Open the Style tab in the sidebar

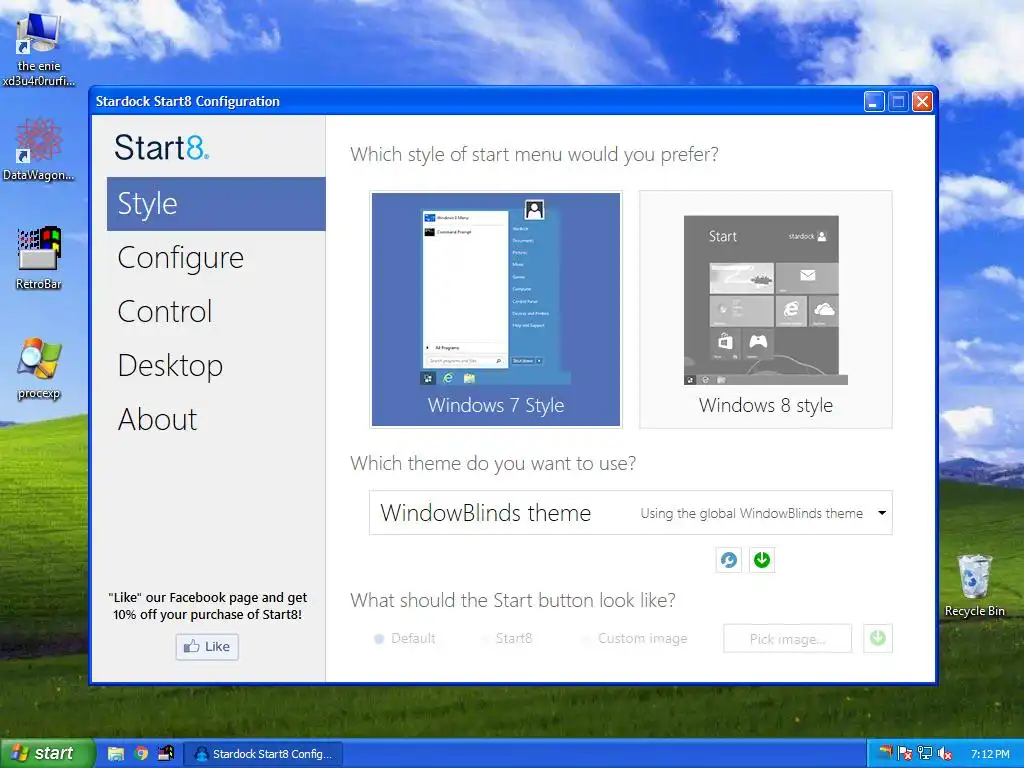coord(216,204)
